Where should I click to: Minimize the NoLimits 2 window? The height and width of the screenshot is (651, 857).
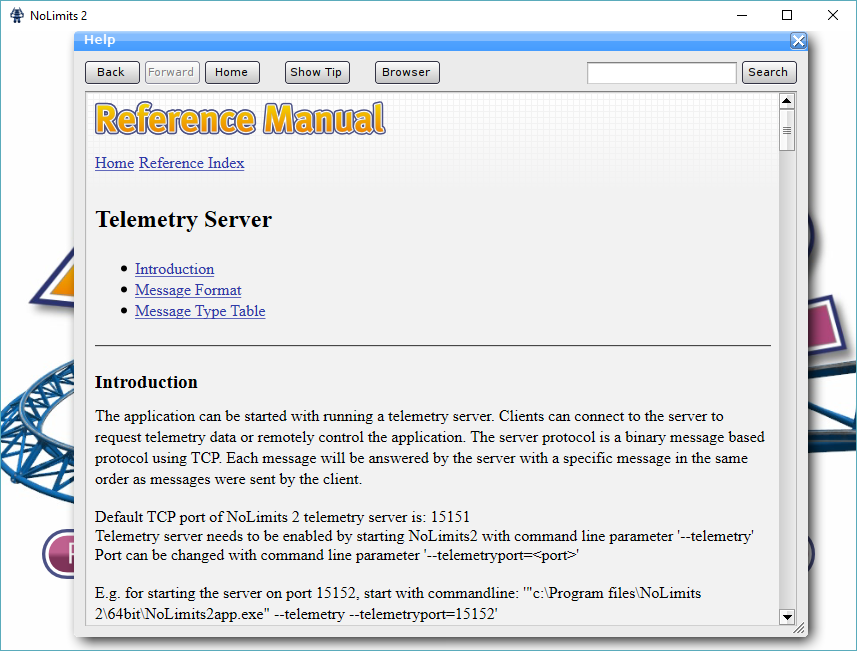click(x=742, y=15)
